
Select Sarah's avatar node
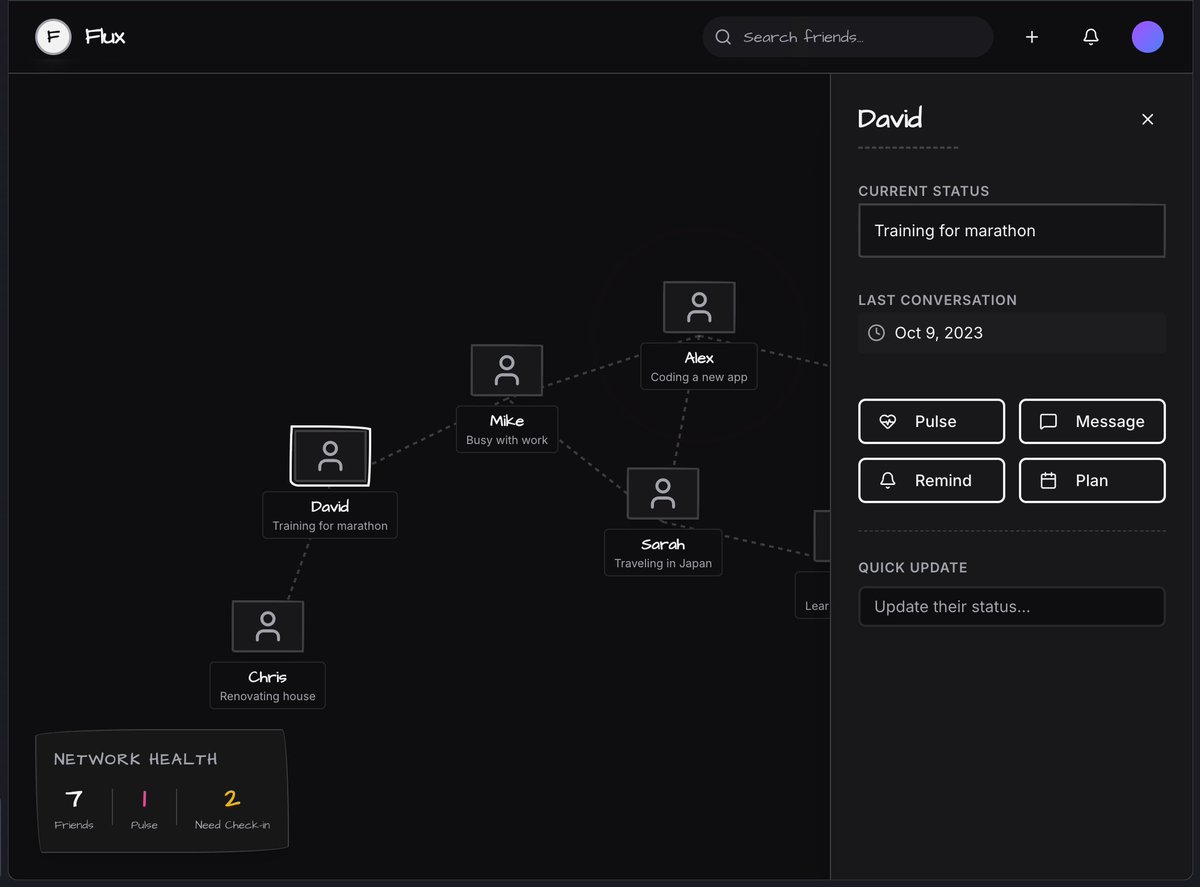[663, 493]
